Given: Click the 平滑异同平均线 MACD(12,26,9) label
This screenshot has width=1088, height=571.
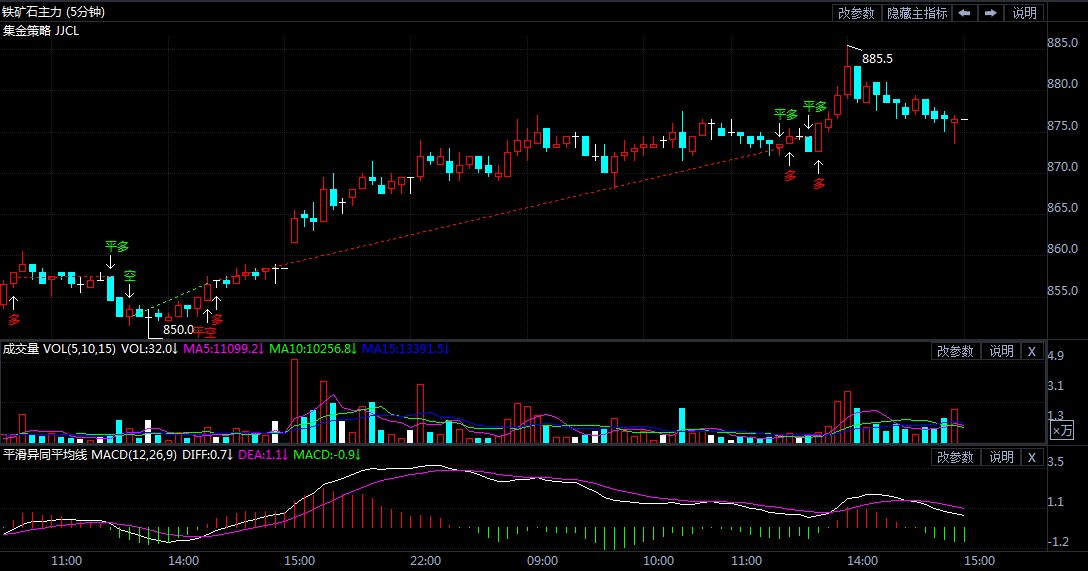Looking at the screenshot, I should pos(90,454).
